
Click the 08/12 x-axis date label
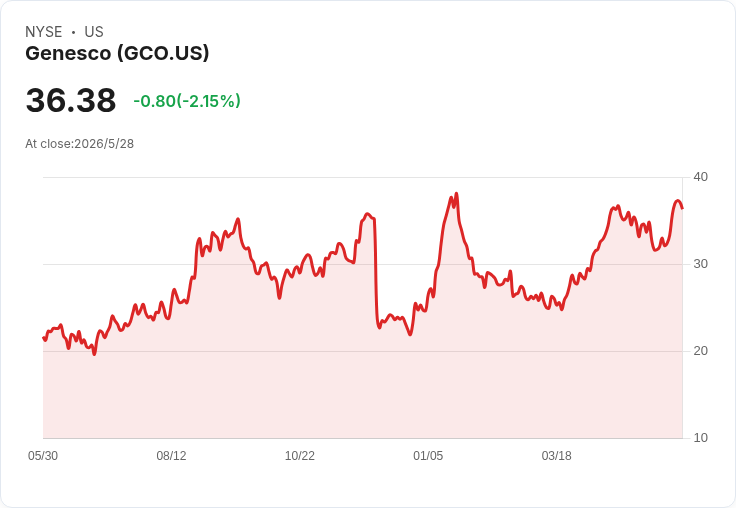pyautogui.click(x=171, y=456)
